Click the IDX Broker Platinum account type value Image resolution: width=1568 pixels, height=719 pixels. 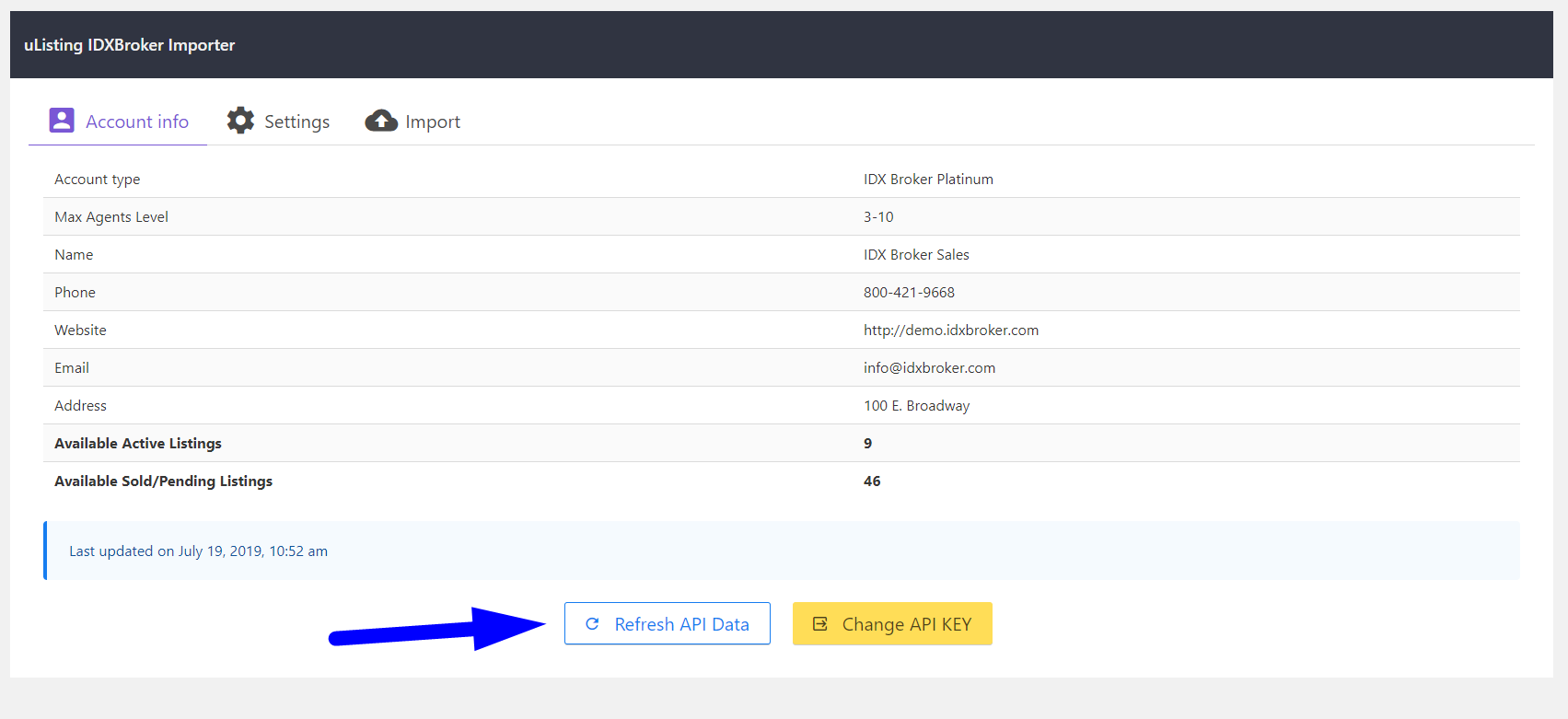(928, 180)
